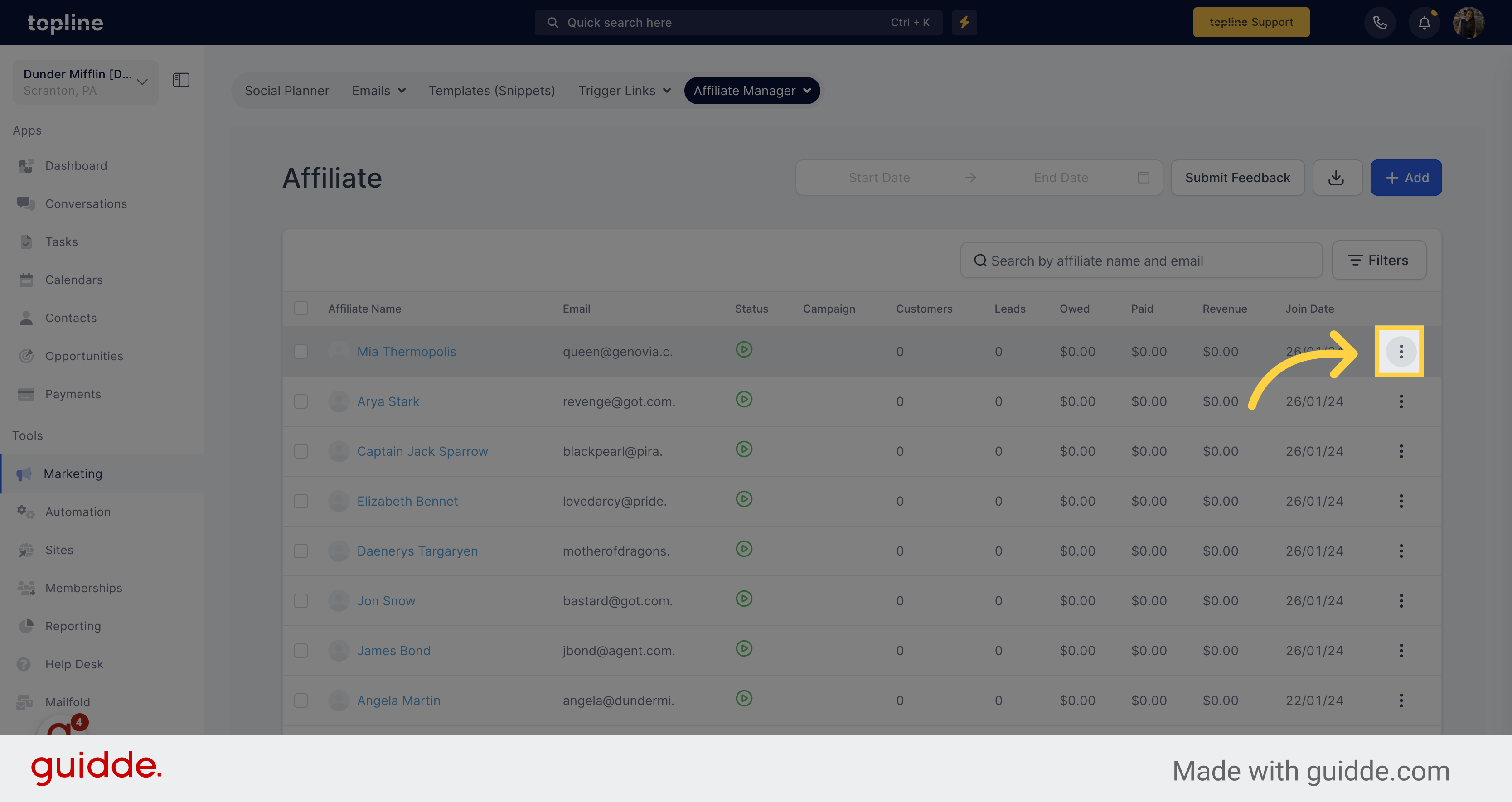Focus the Quick search here field

(738, 23)
